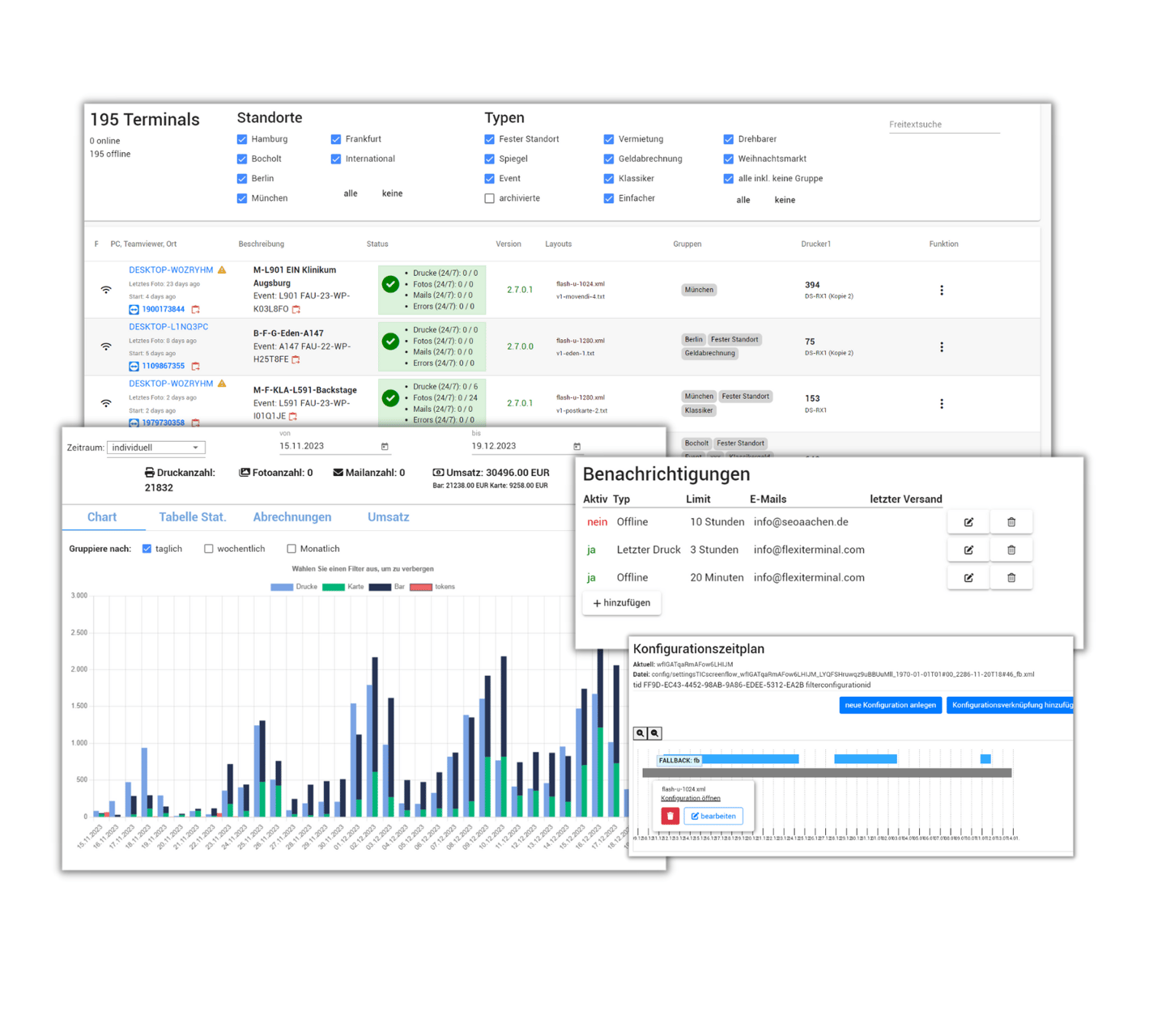This screenshot has width=1166, height=1036.
Task: Click the '+ hinzufügen' notification button
Action: coord(622,603)
